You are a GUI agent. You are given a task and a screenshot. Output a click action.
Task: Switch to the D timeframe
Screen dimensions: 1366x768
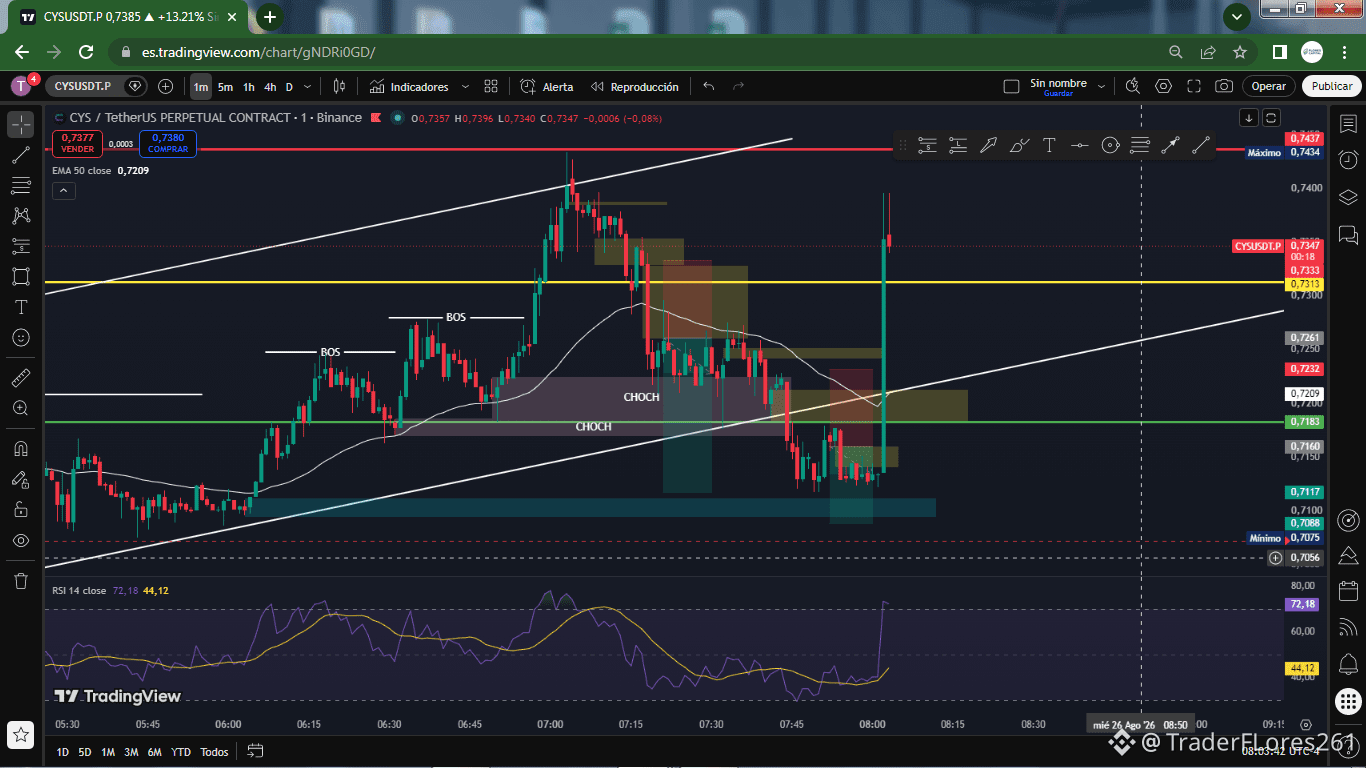tap(289, 87)
